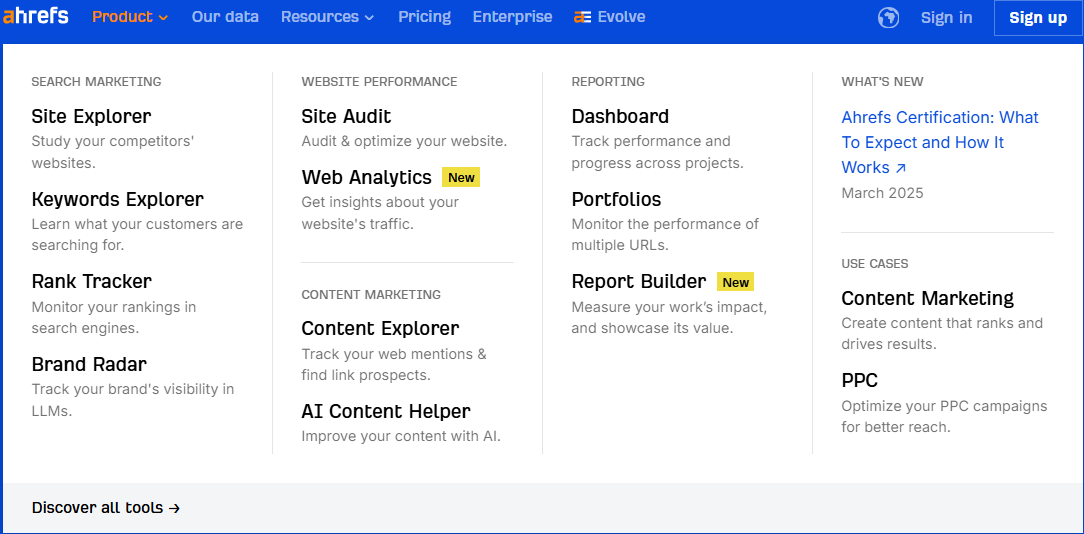Click the Evolve logo icon

coord(583,17)
